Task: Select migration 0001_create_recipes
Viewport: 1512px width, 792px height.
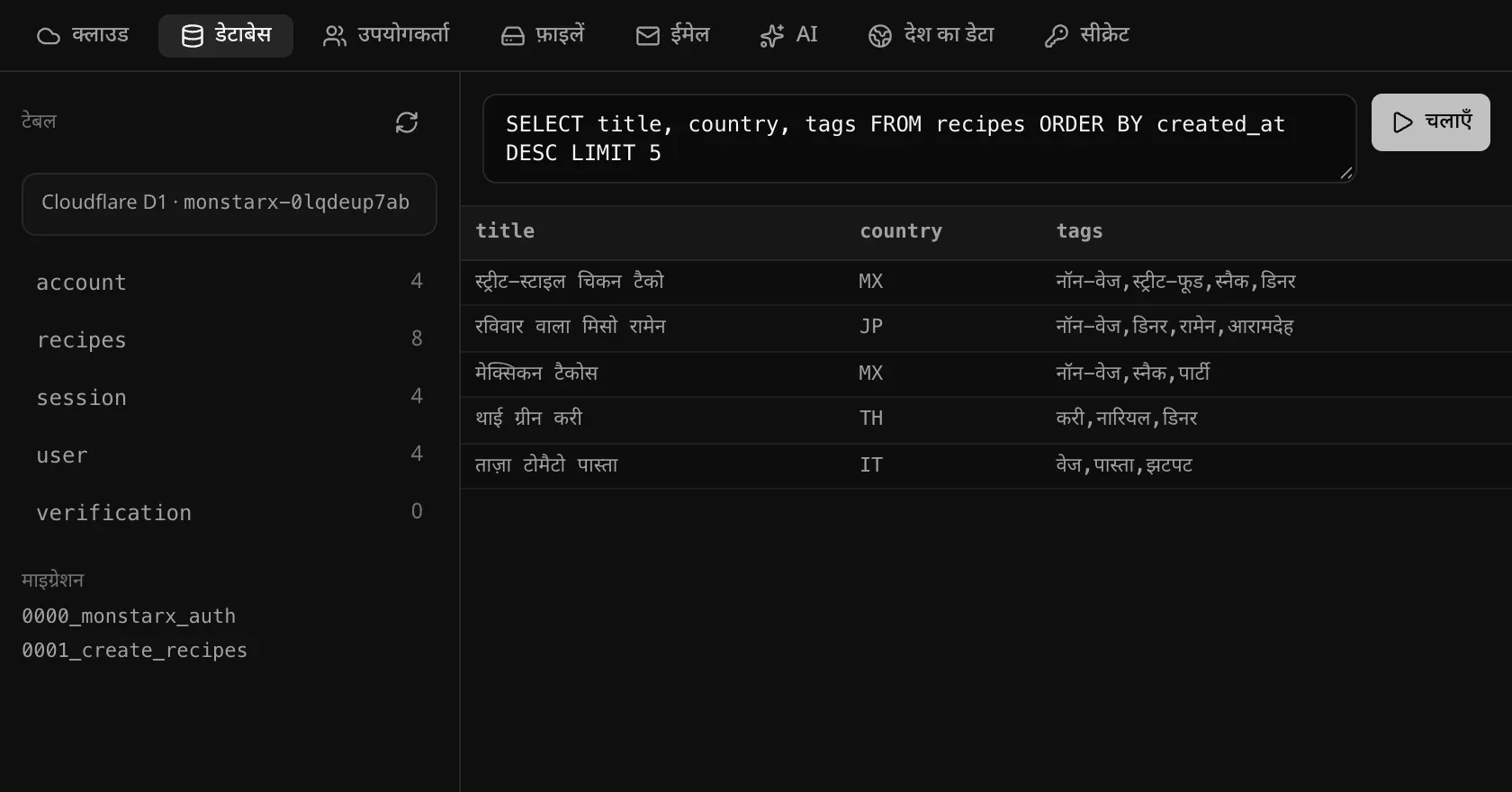Action: point(134,651)
